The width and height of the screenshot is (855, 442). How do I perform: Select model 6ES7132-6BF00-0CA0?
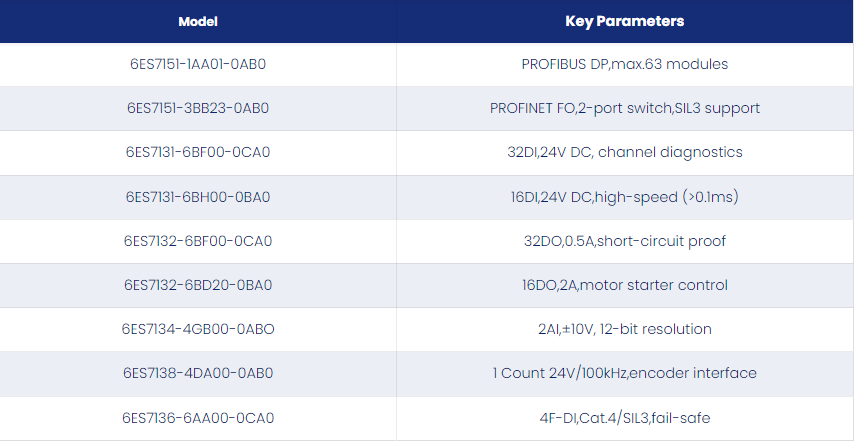point(198,241)
